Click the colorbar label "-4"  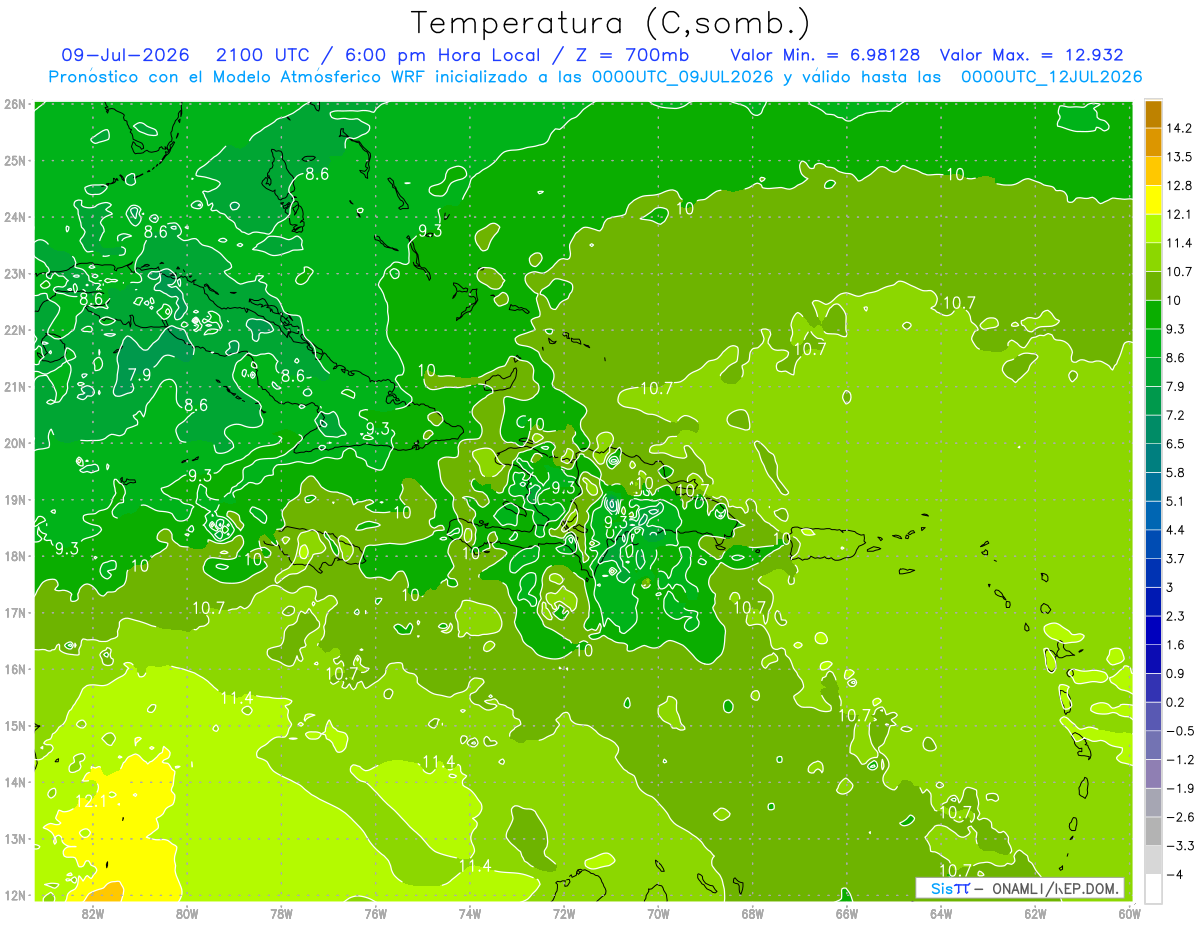point(1176,874)
